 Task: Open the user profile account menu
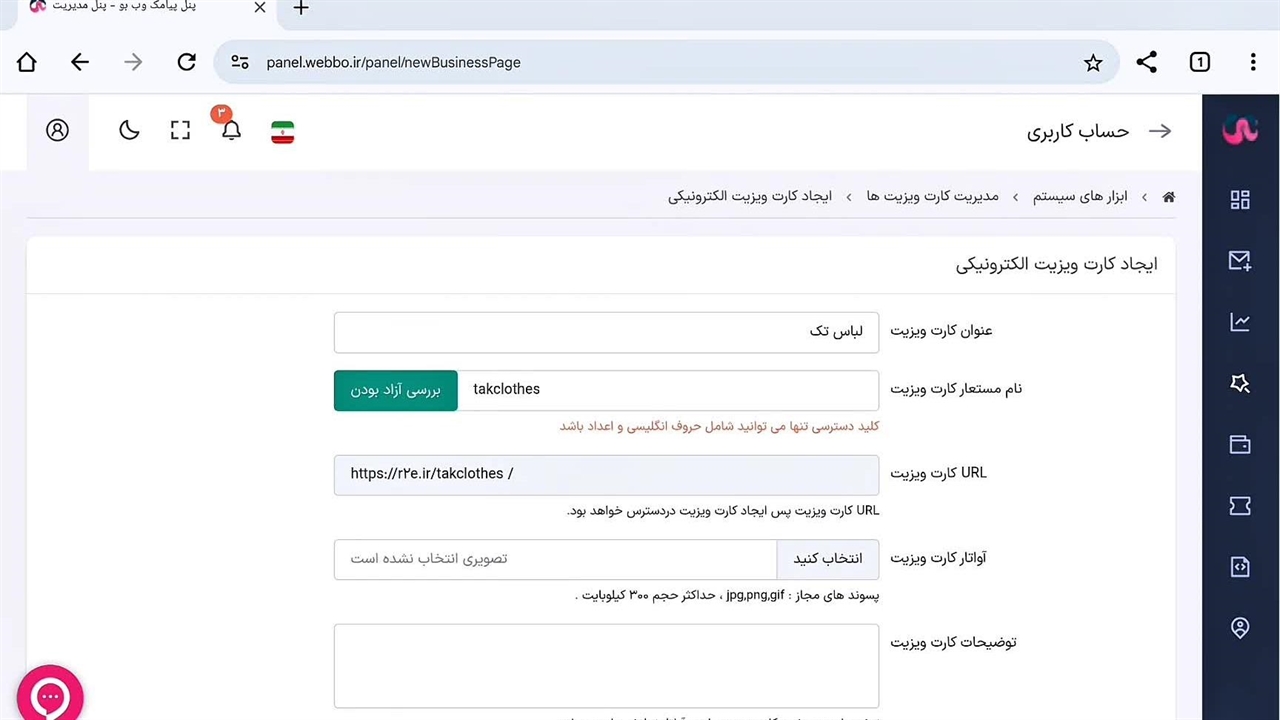[58, 130]
